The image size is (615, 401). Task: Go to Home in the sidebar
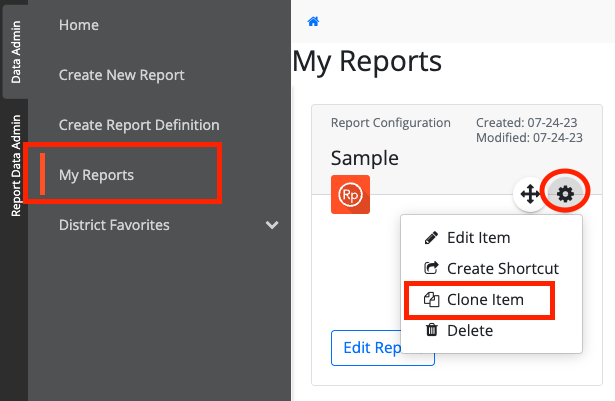click(79, 25)
